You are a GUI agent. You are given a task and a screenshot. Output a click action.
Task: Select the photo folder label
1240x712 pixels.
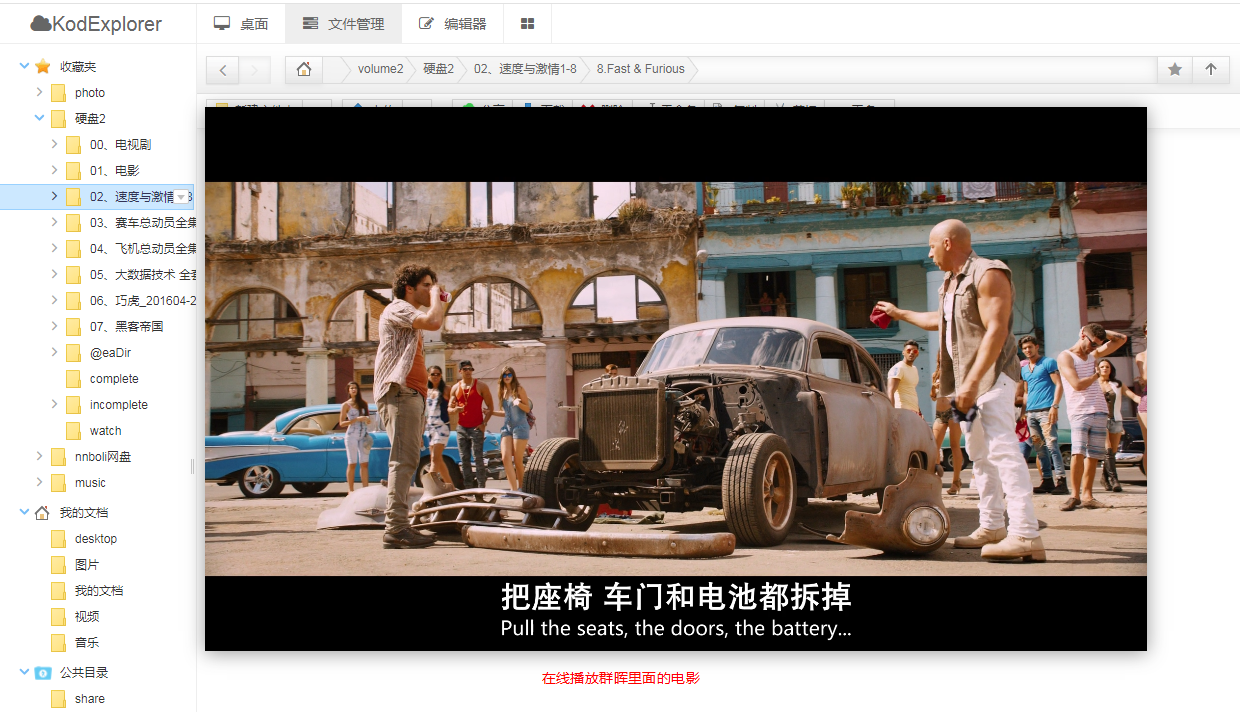(x=90, y=92)
